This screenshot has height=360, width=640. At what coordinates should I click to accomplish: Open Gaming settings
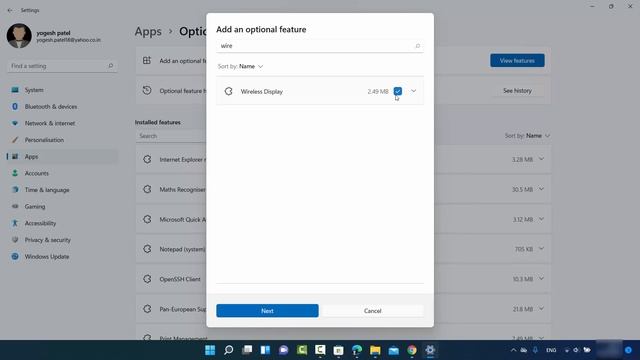pyautogui.click(x=62, y=207)
